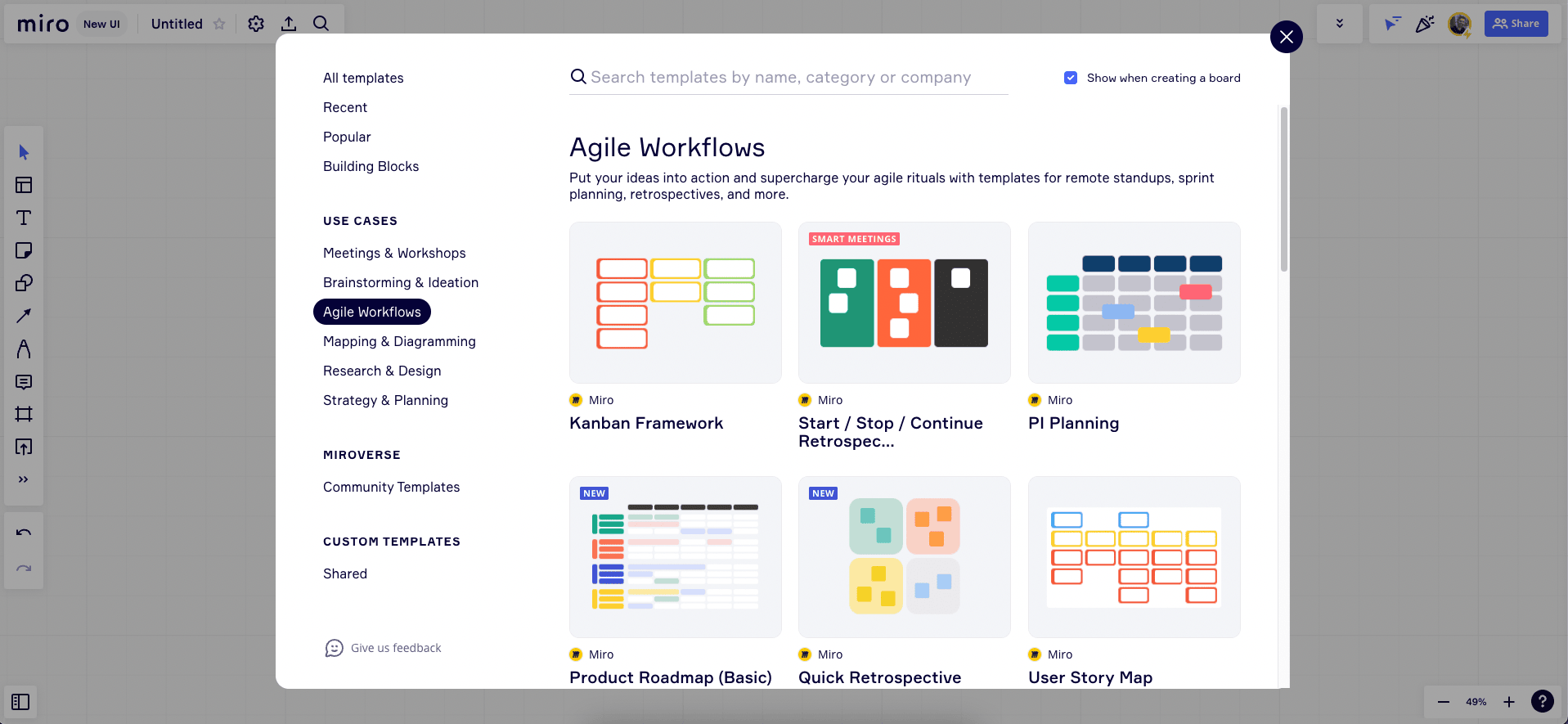Toggle the bottom-left panel sidebar icon

point(20,702)
